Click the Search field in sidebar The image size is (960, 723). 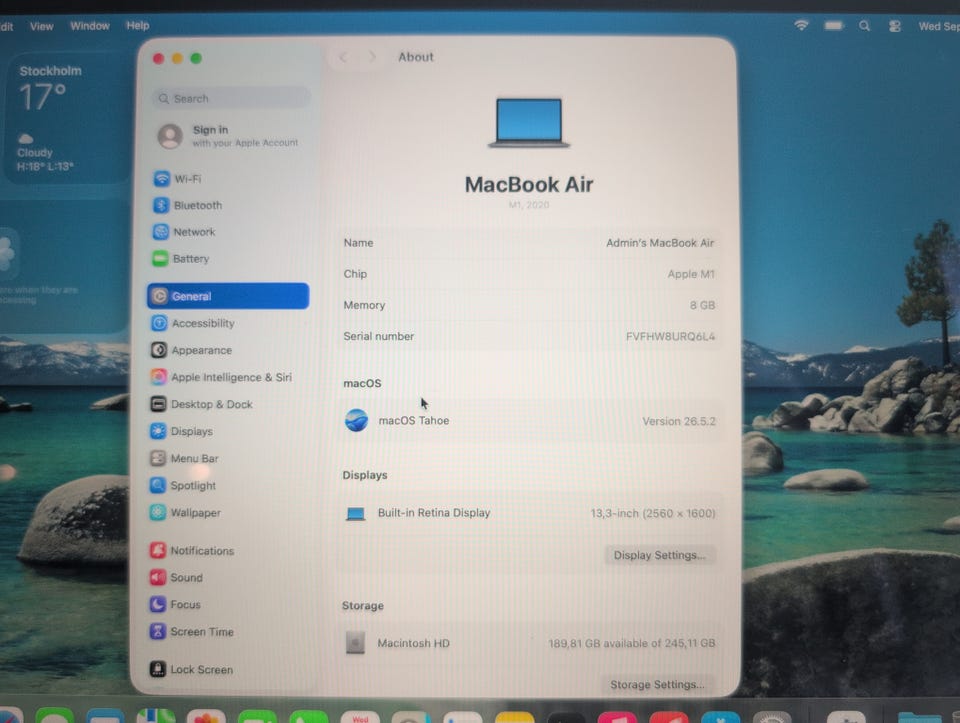pyautogui.click(x=231, y=98)
